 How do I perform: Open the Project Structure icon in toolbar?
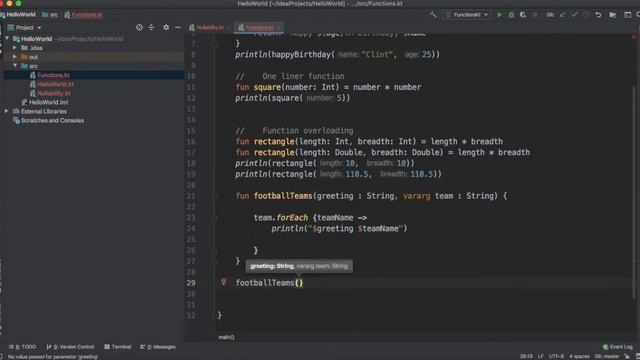[613, 15]
